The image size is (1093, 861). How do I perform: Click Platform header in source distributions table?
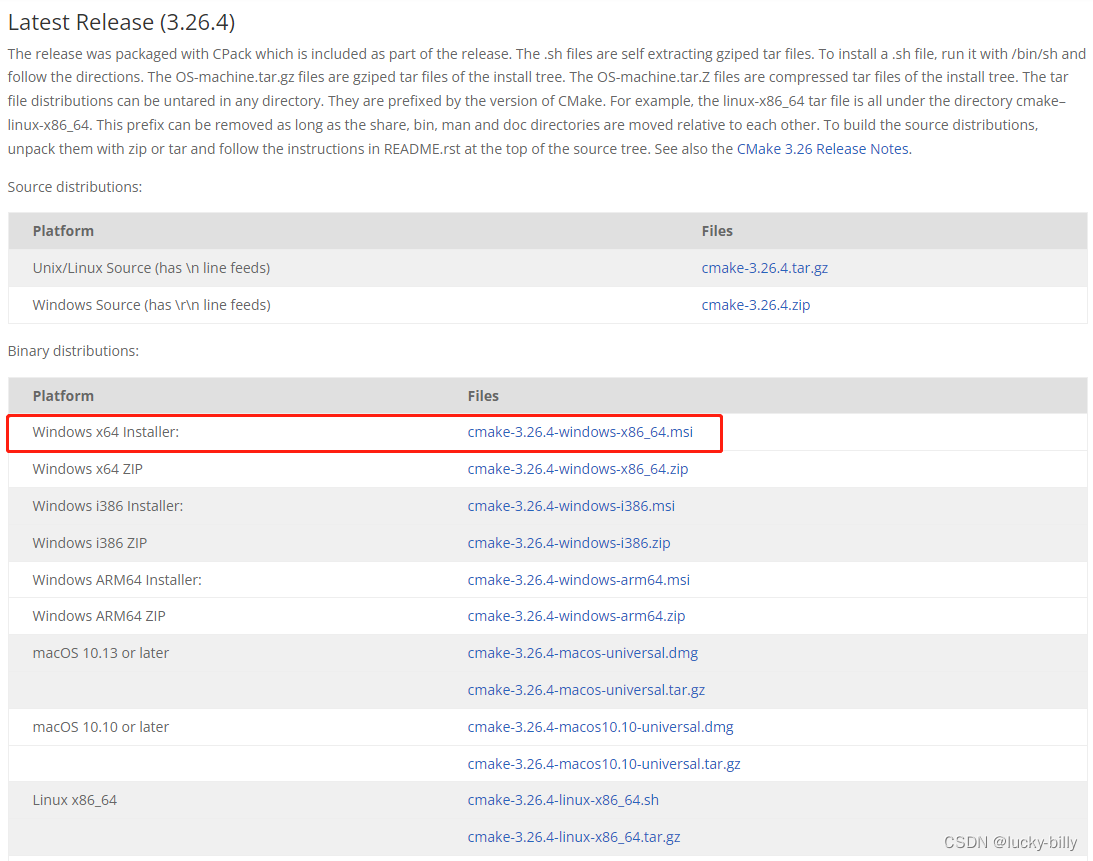pos(63,231)
